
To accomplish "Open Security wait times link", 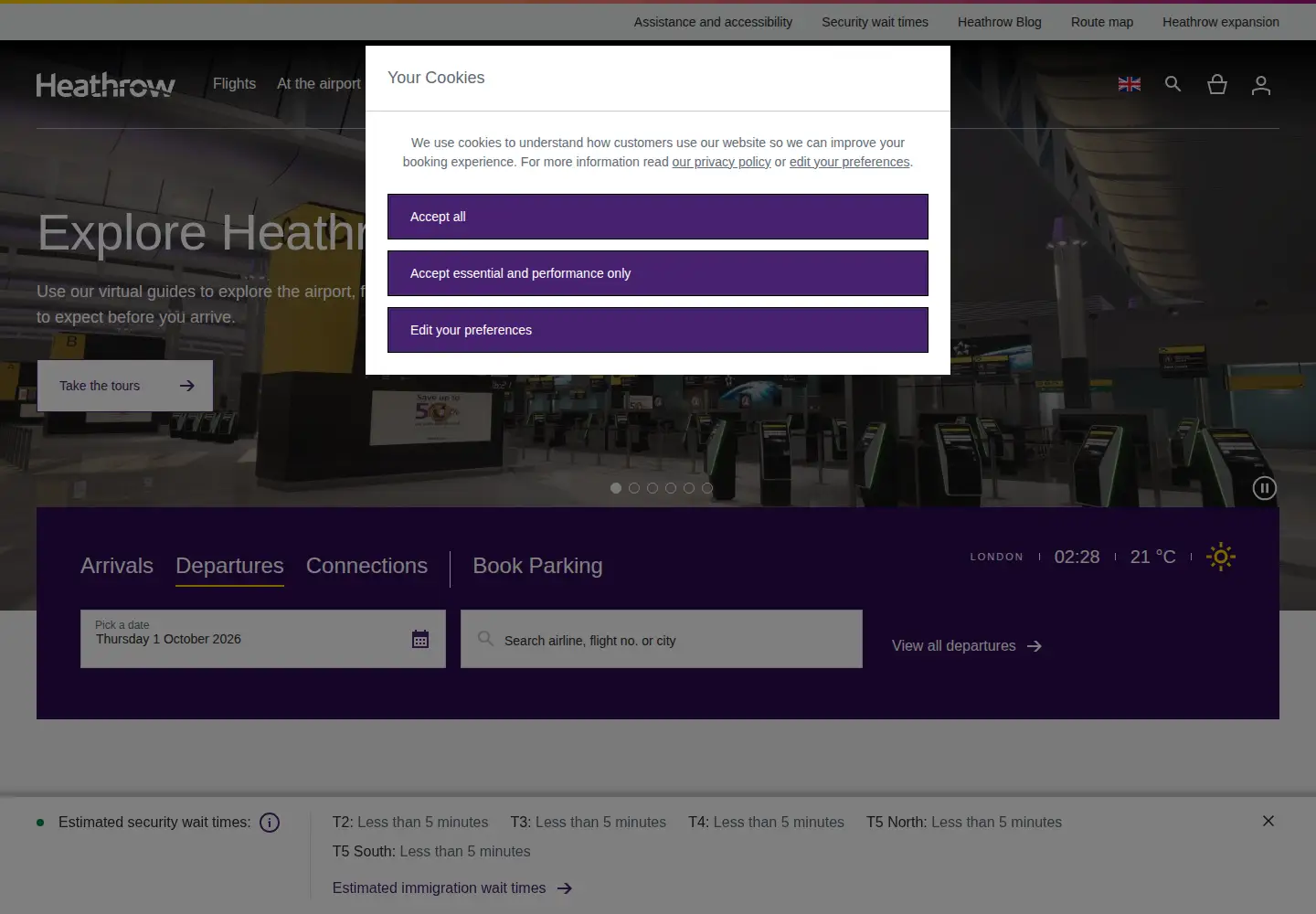I will coord(875,22).
